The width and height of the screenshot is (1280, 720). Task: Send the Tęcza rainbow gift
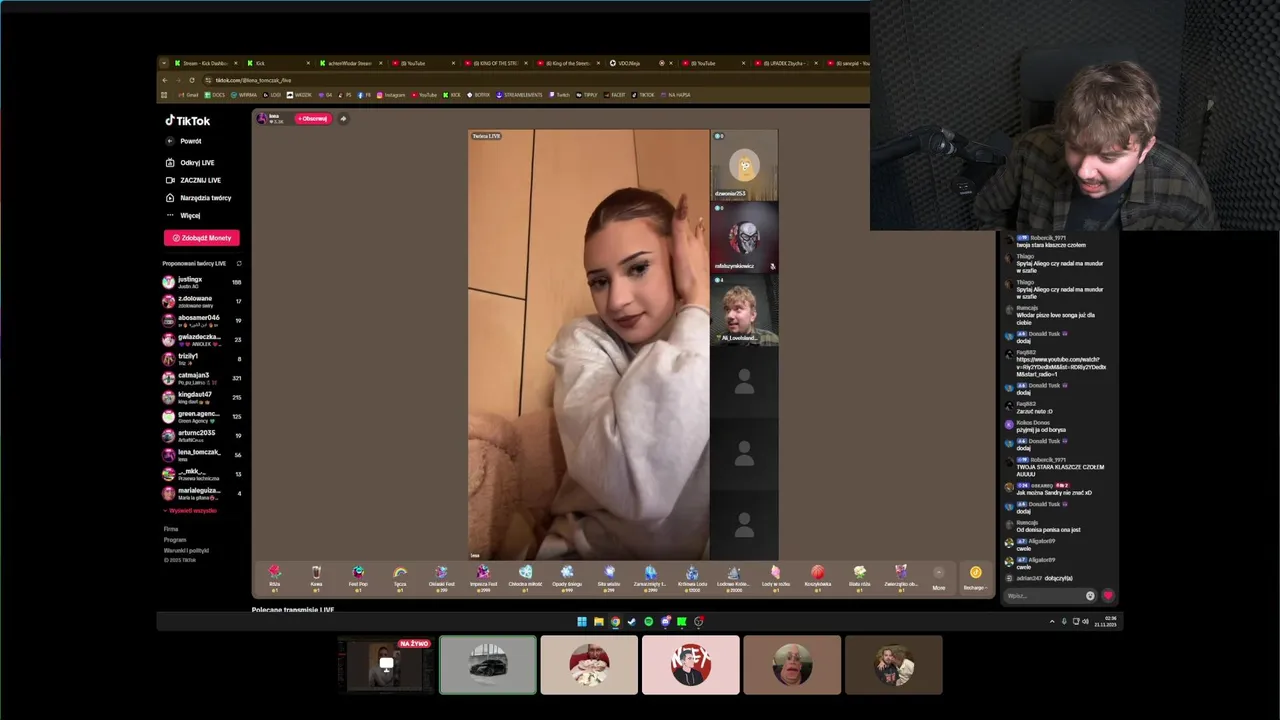tap(400, 577)
